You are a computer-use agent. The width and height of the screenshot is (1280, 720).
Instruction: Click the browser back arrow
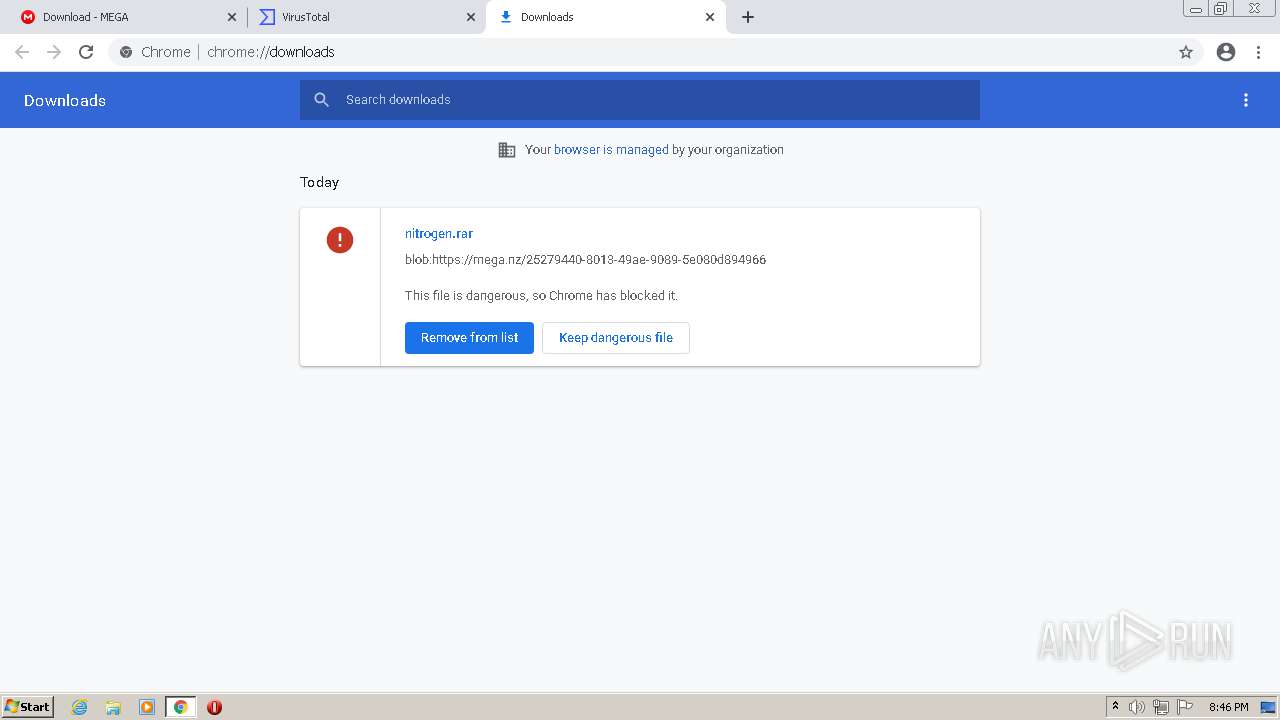22,52
